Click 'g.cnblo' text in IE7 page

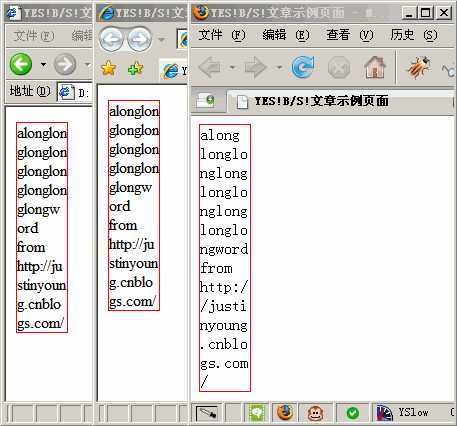point(131,283)
